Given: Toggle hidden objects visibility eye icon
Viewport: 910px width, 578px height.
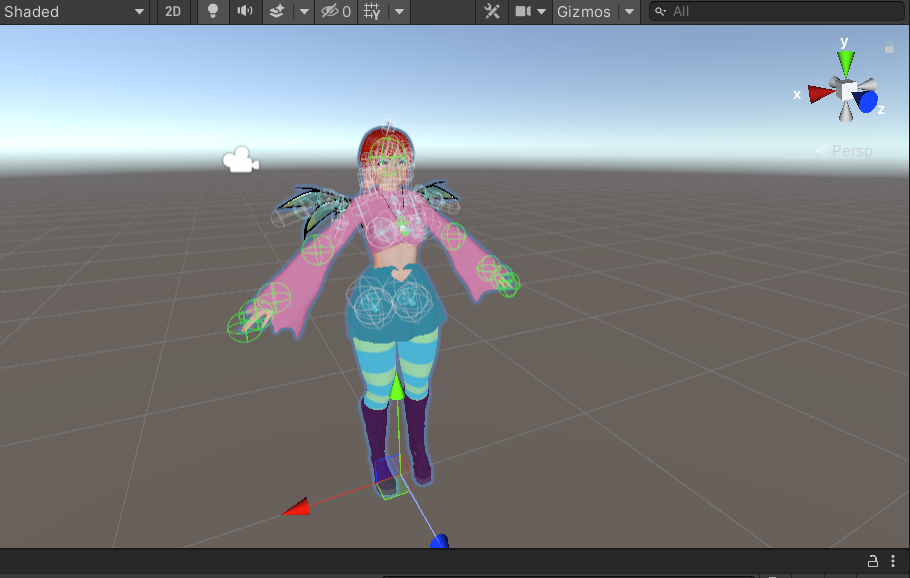Looking at the screenshot, I should tap(335, 12).
